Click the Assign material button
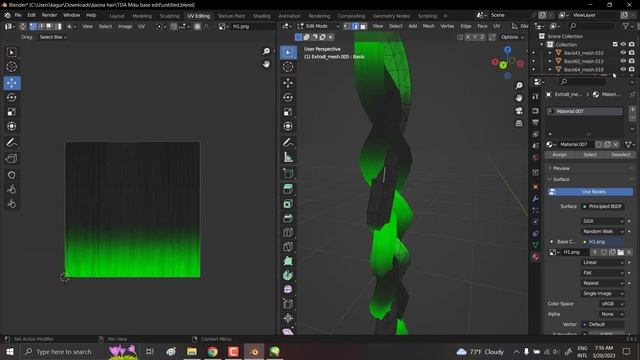 pos(560,155)
